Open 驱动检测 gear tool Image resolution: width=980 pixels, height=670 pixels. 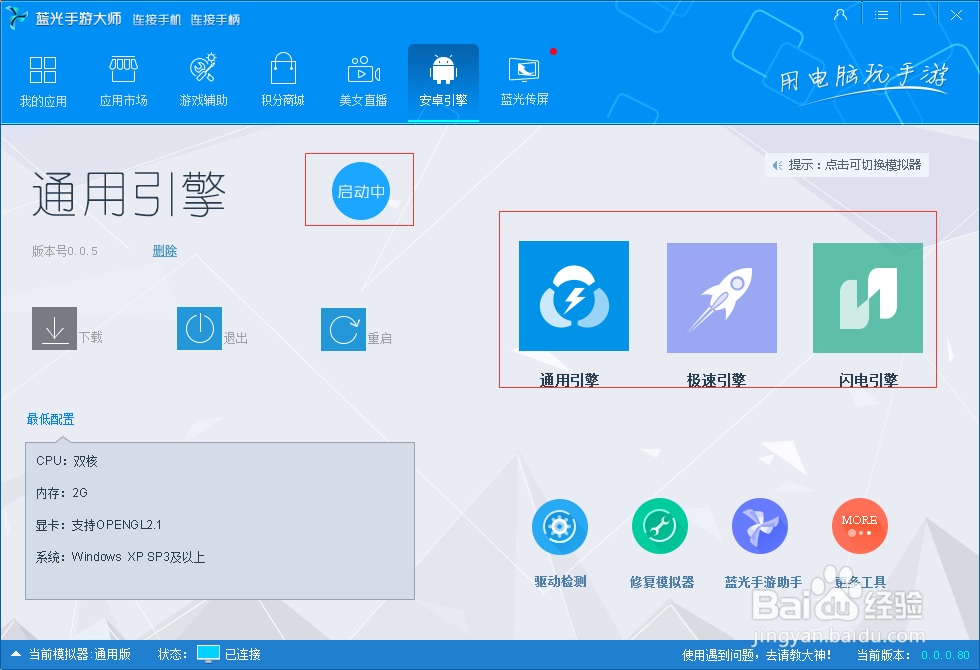(x=559, y=526)
